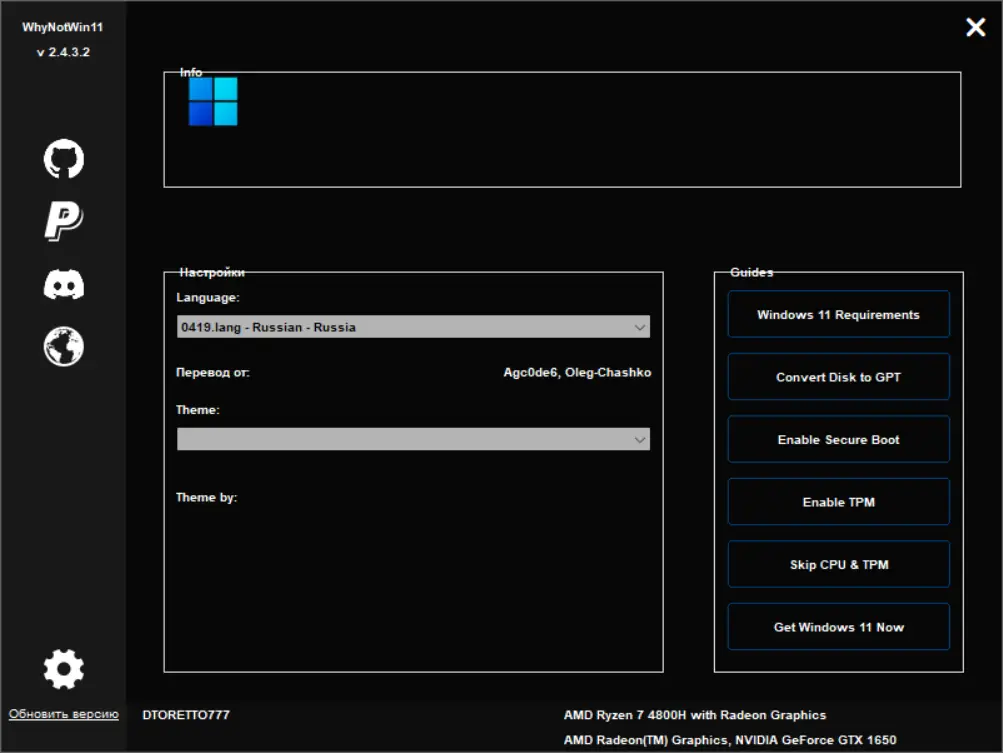Open the Skip CPU & TPM guide
Screen dimensions: 1003x753
(x=838, y=564)
